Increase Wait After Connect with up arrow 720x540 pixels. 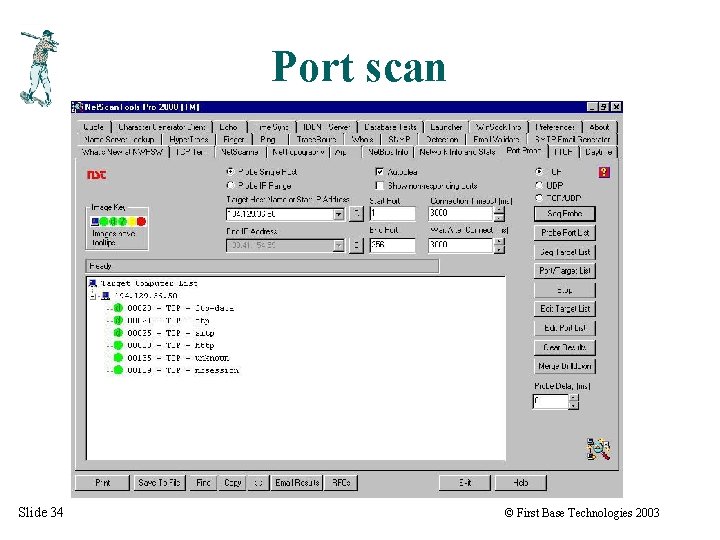(500, 242)
